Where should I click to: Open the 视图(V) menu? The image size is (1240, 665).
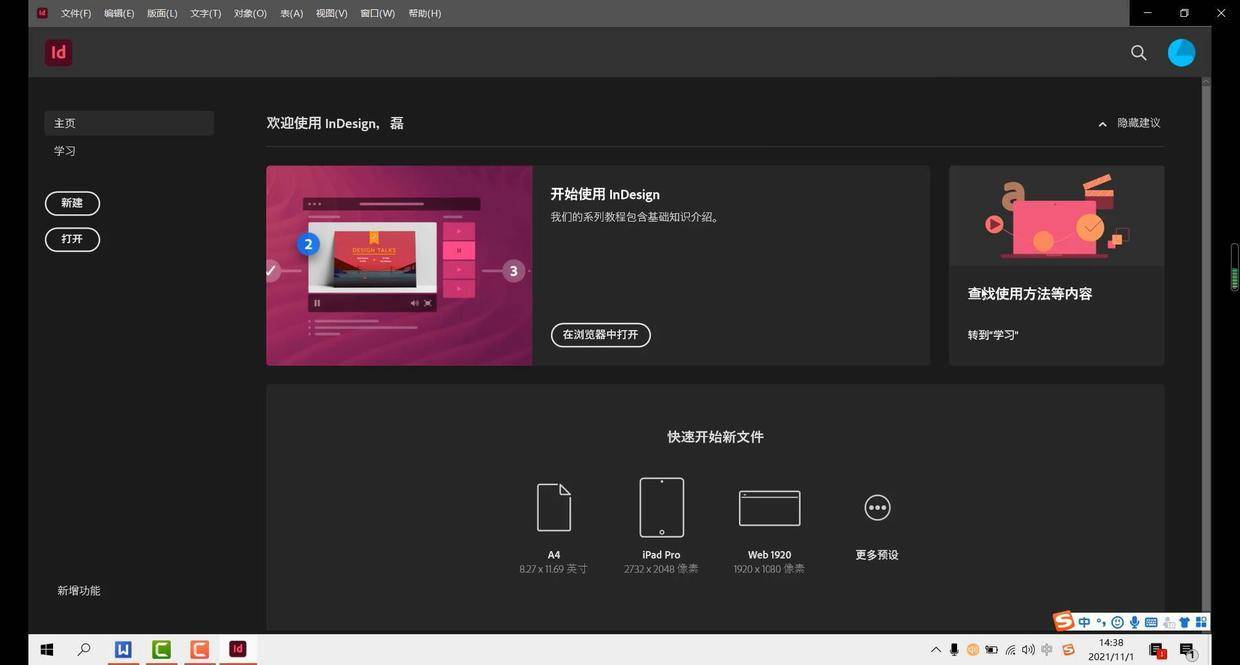(x=331, y=13)
